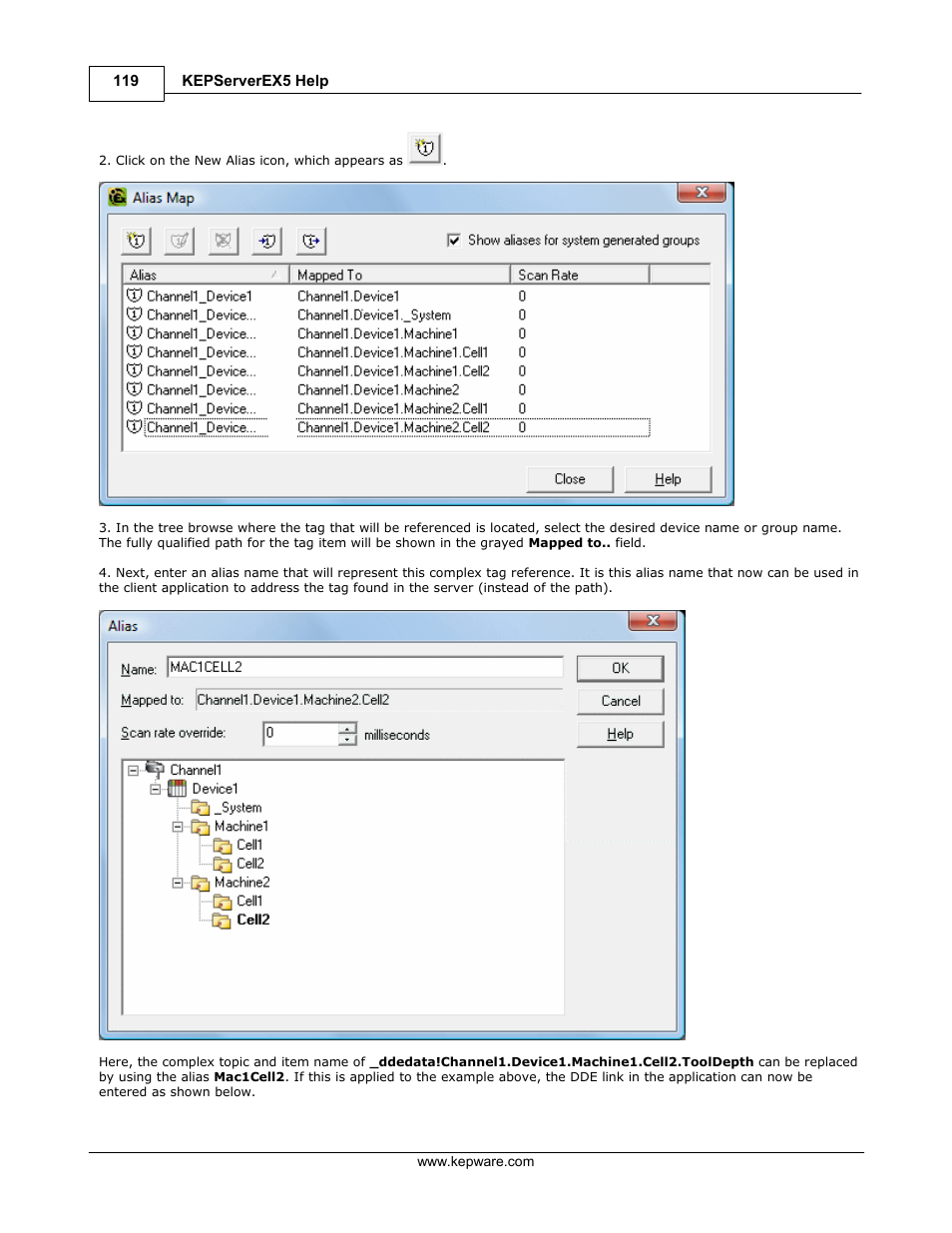Click the Channel1 network icon in the tree
The image size is (952, 1233).
pyautogui.click(x=155, y=769)
